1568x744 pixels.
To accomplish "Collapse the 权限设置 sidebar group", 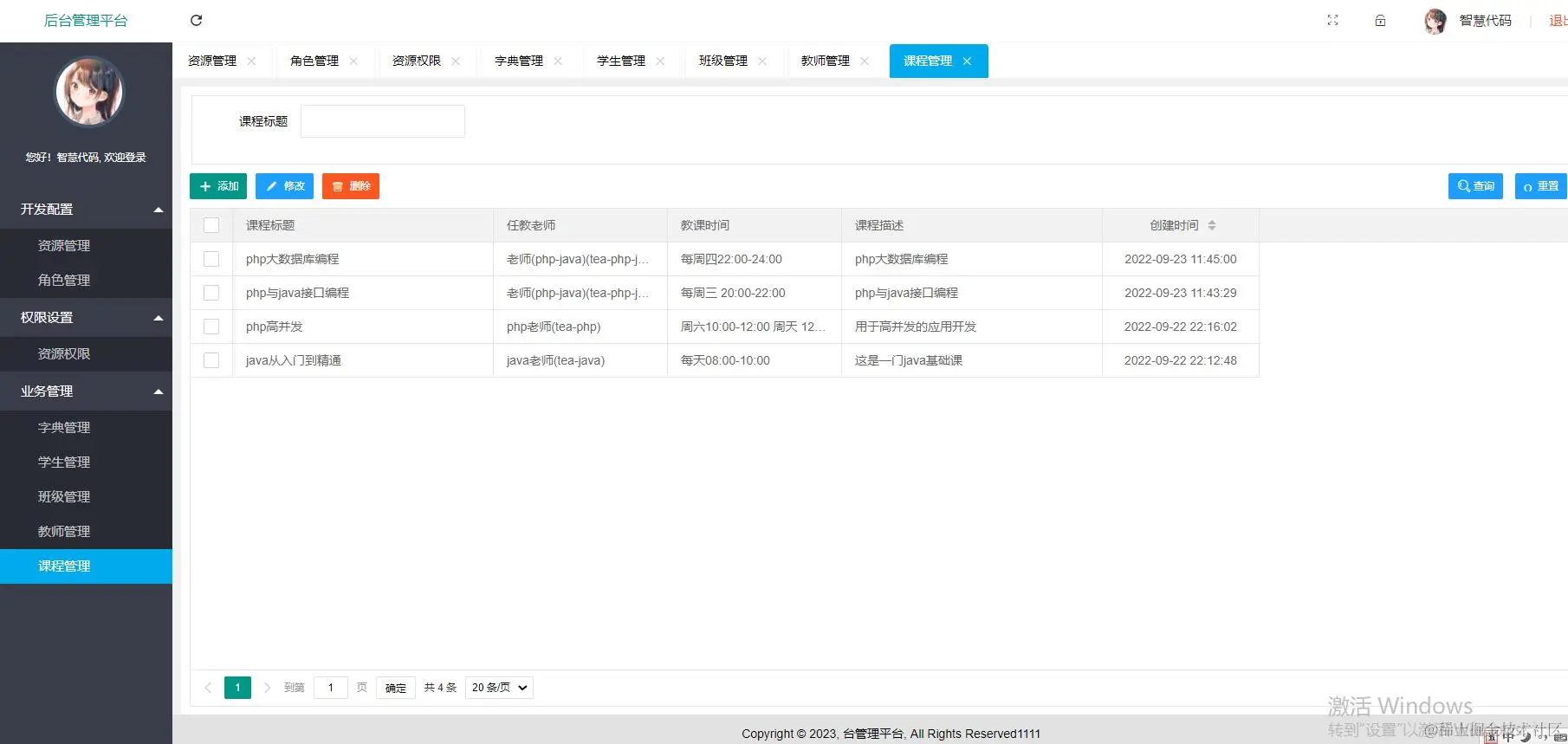I will click(x=87, y=318).
